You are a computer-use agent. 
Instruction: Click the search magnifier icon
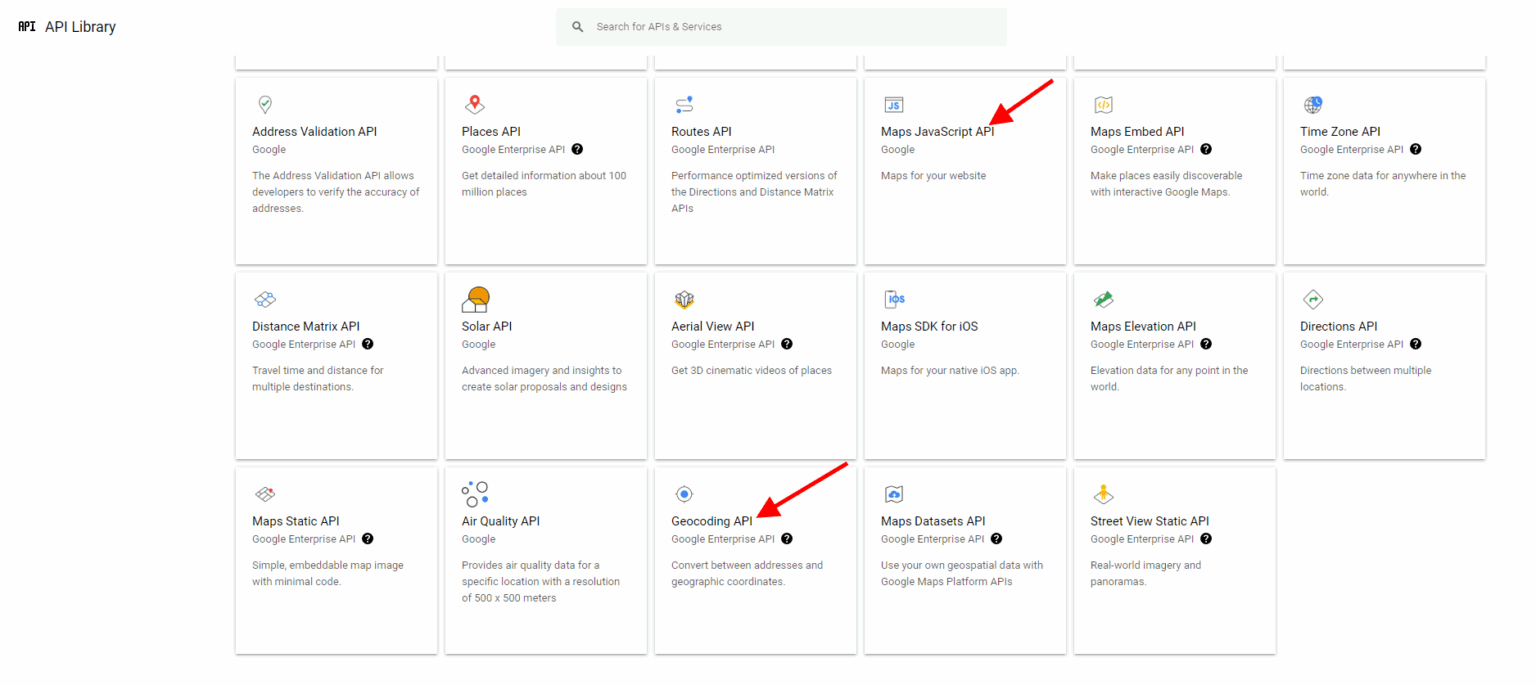577,26
